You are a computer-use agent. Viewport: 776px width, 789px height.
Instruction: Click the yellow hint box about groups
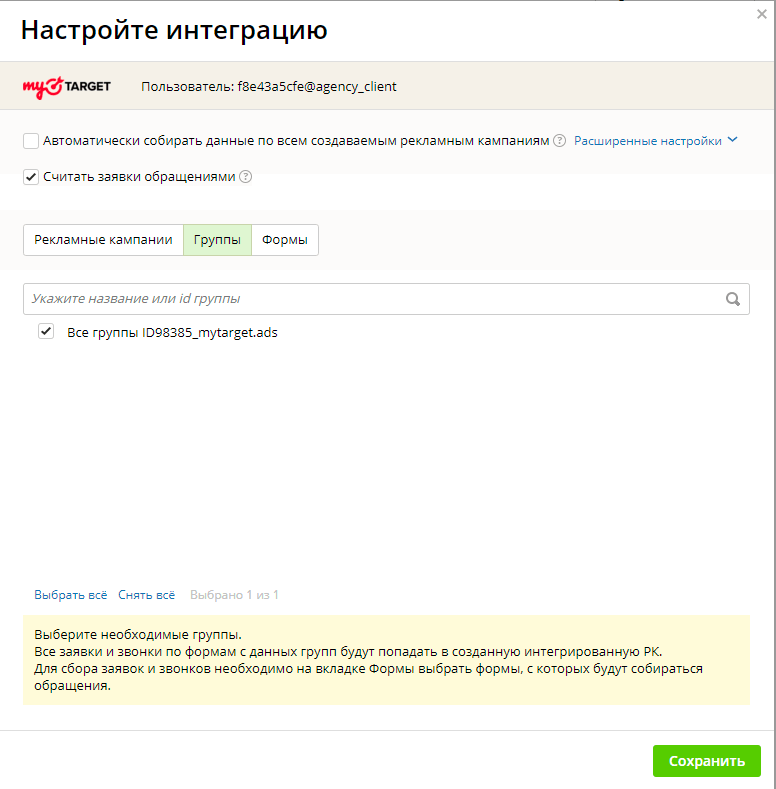(x=386, y=660)
